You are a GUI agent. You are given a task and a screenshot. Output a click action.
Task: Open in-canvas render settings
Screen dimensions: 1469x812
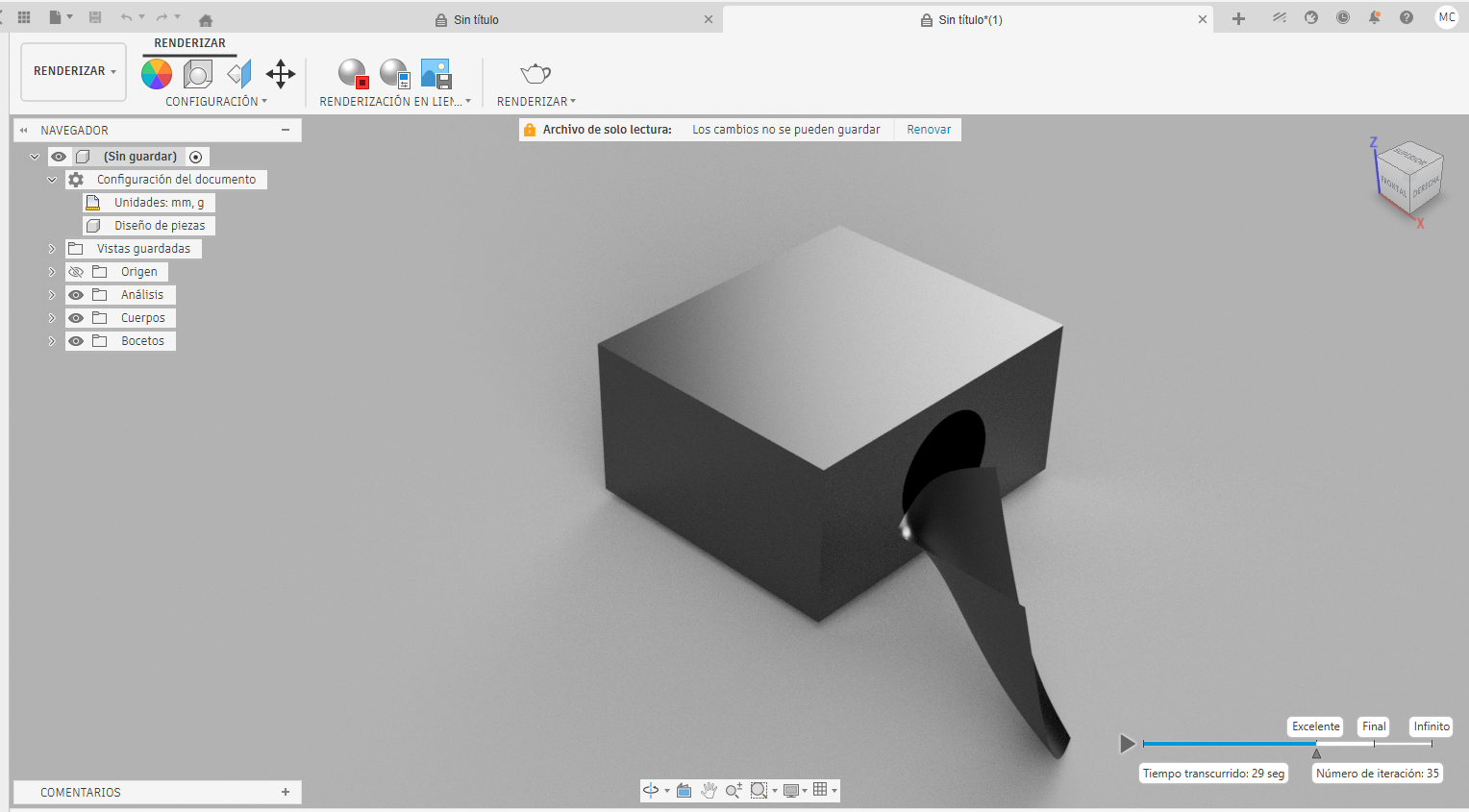[395, 73]
